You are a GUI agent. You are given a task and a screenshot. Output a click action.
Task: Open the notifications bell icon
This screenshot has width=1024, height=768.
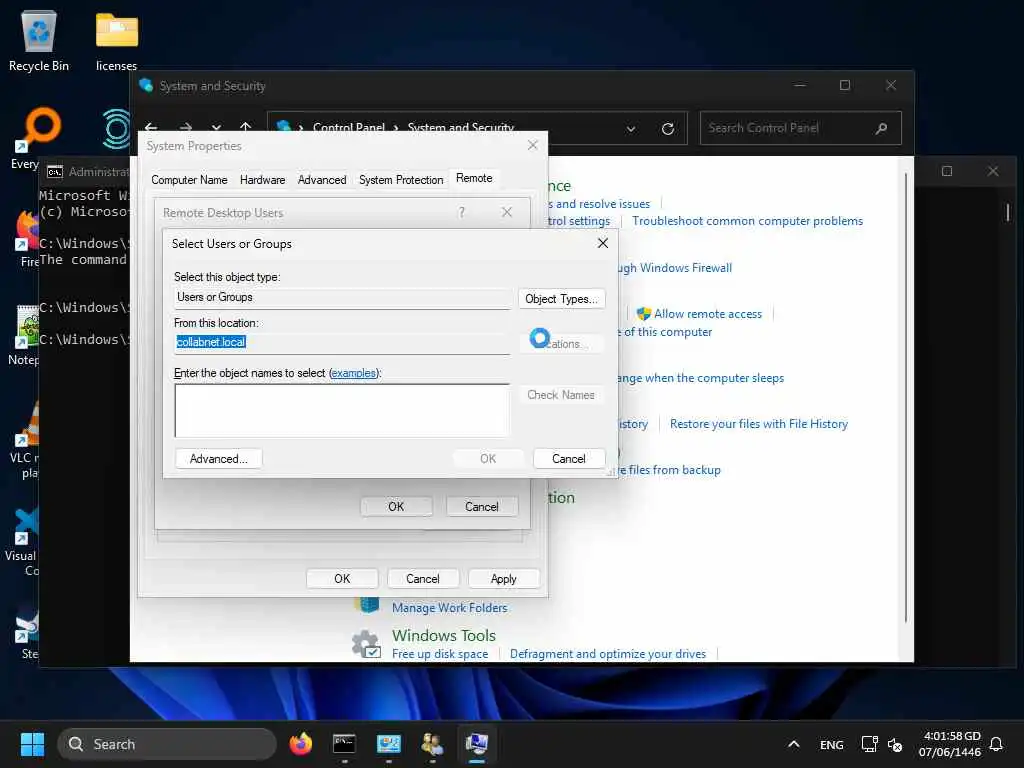tap(996, 744)
